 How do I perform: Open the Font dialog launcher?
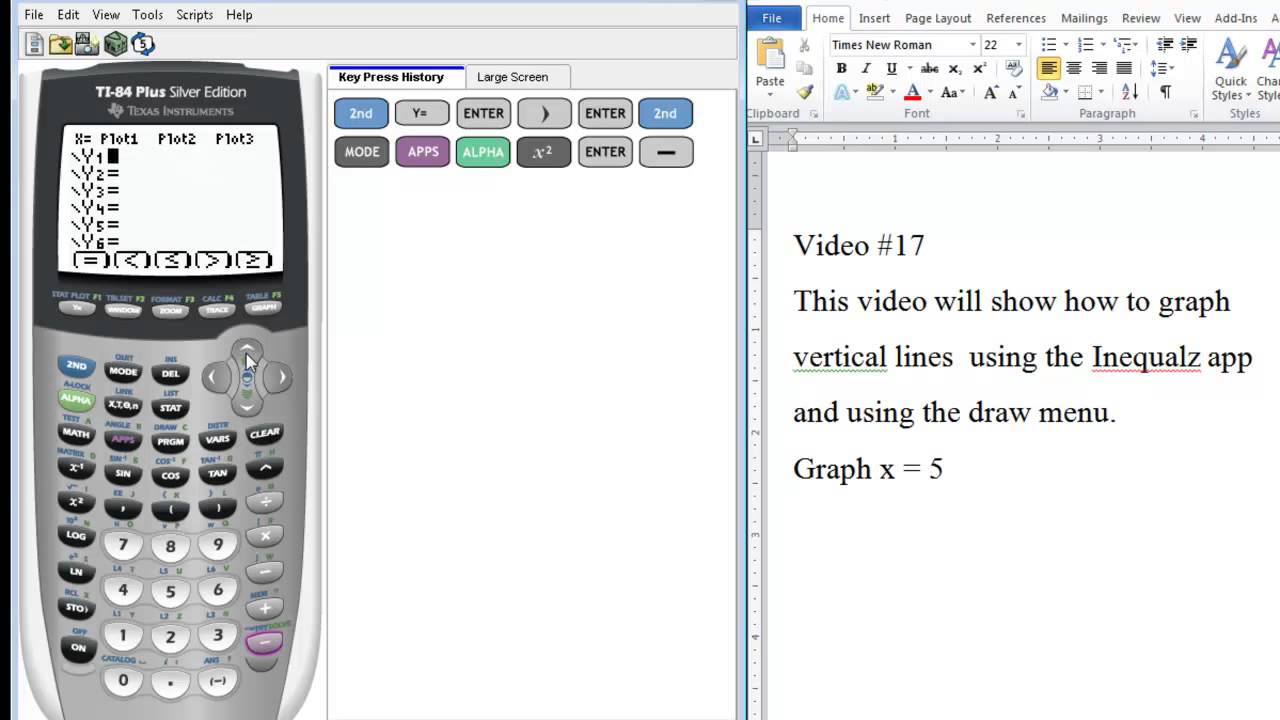coord(1020,114)
